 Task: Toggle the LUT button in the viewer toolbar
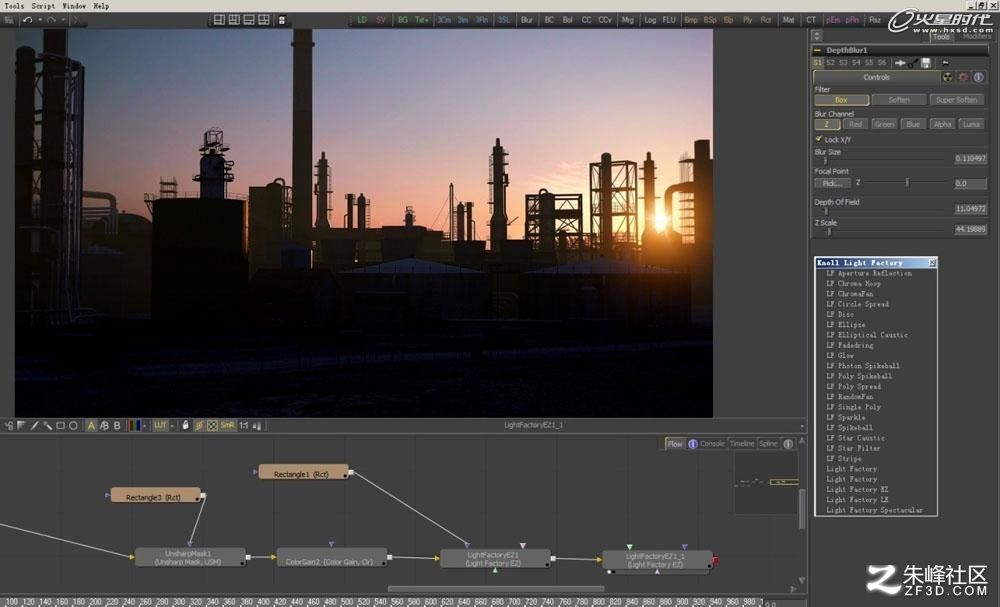point(160,425)
